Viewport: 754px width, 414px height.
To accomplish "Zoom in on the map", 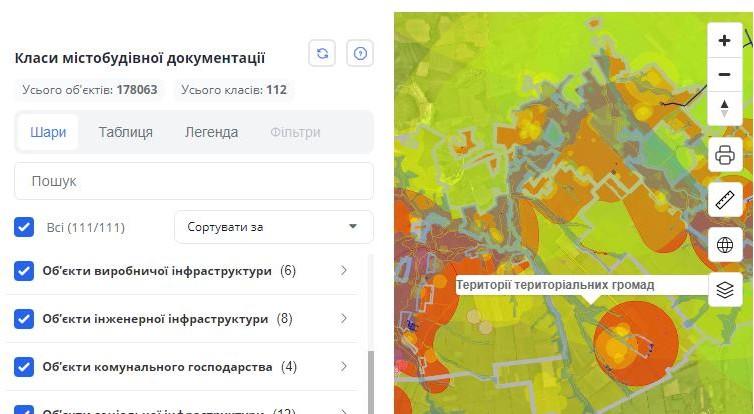I will click(725, 41).
